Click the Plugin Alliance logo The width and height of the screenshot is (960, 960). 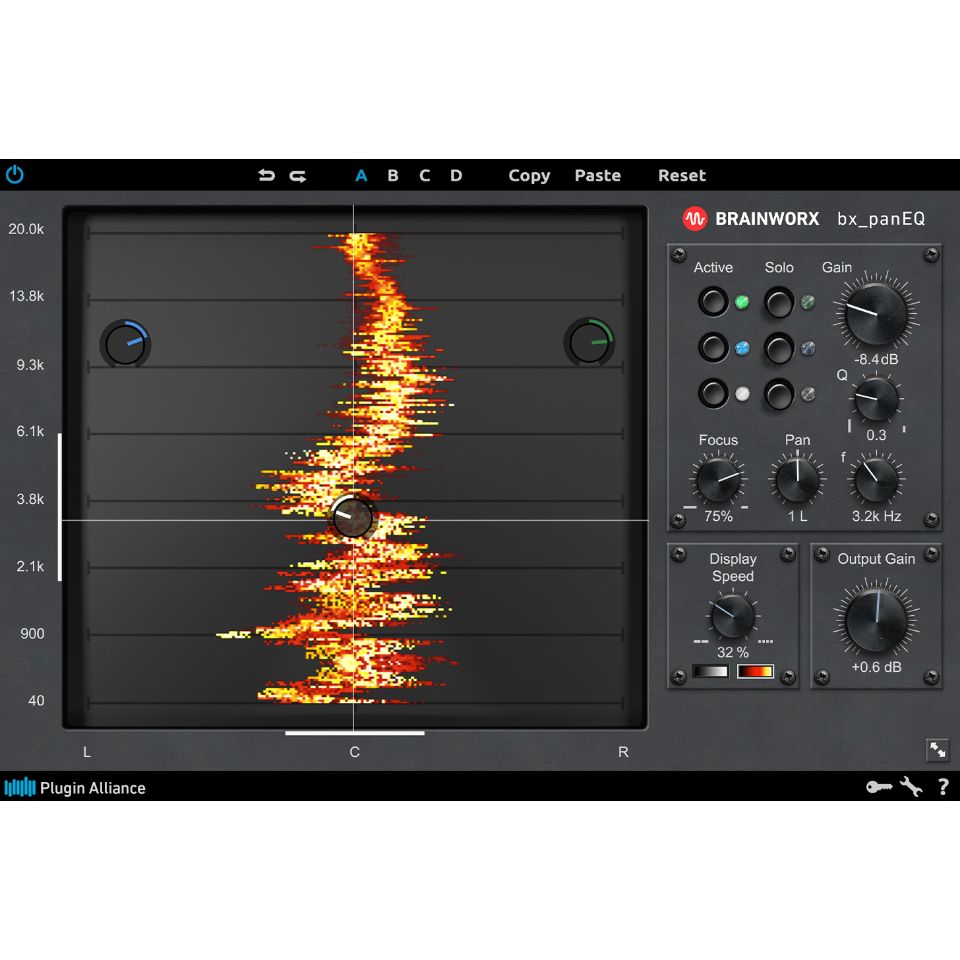pyautogui.click(x=75, y=787)
